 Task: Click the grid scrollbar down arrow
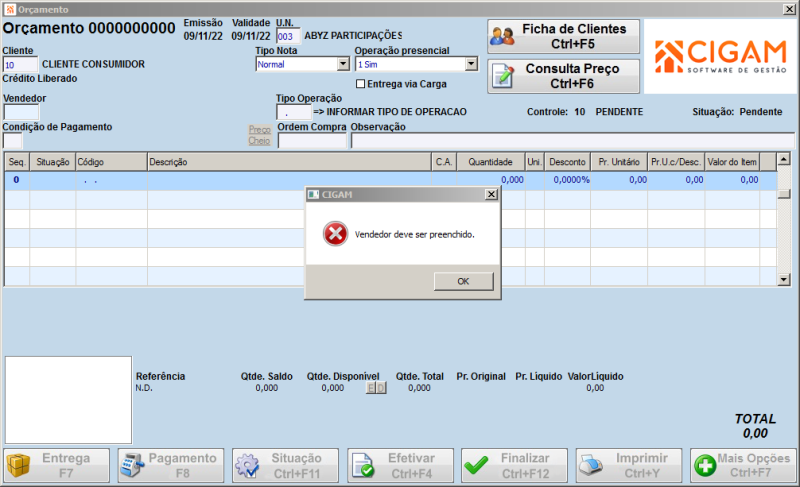click(784, 279)
